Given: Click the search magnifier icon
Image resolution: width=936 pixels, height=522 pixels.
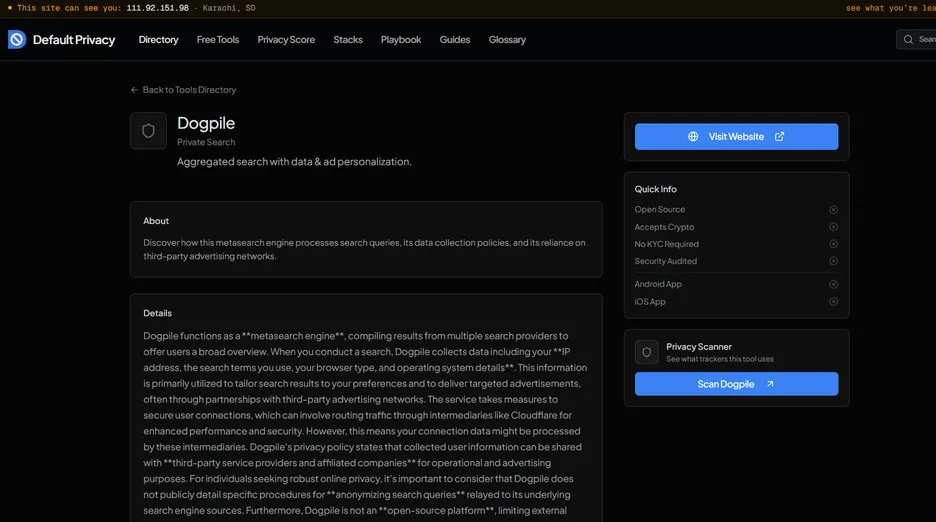Looking at the screenshot, I should (x=908, y=39).
